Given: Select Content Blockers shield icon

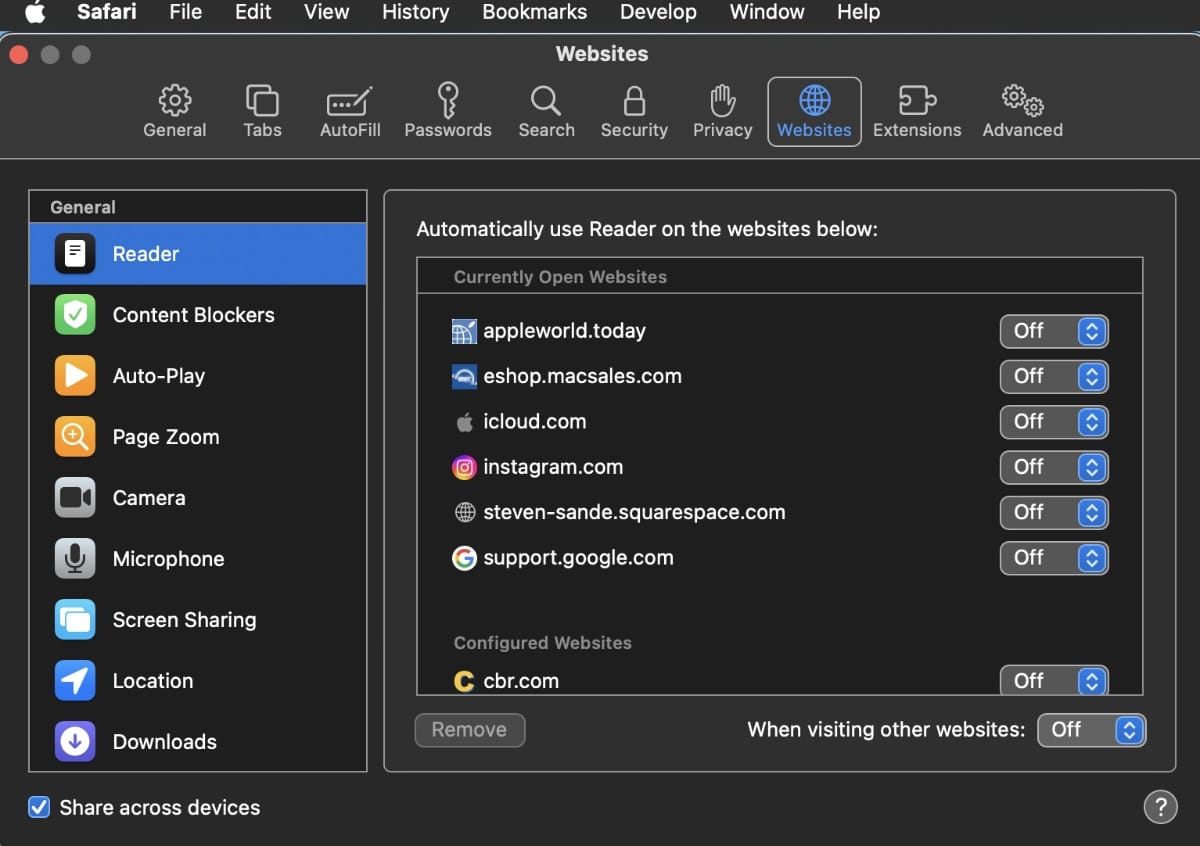Looking at the screenshot, I should (x=76, y=315).
